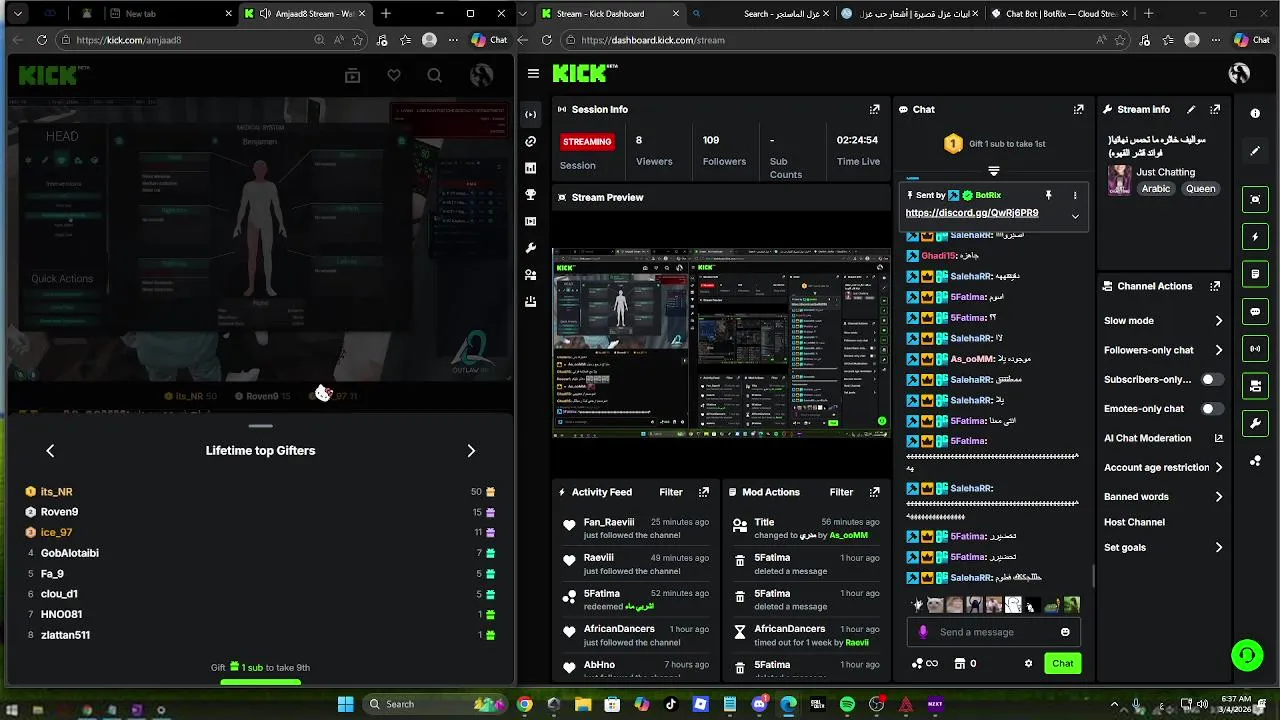Open the analytics chart icon in sidebar
1280x720 pixels.
(x=531, y=168)
